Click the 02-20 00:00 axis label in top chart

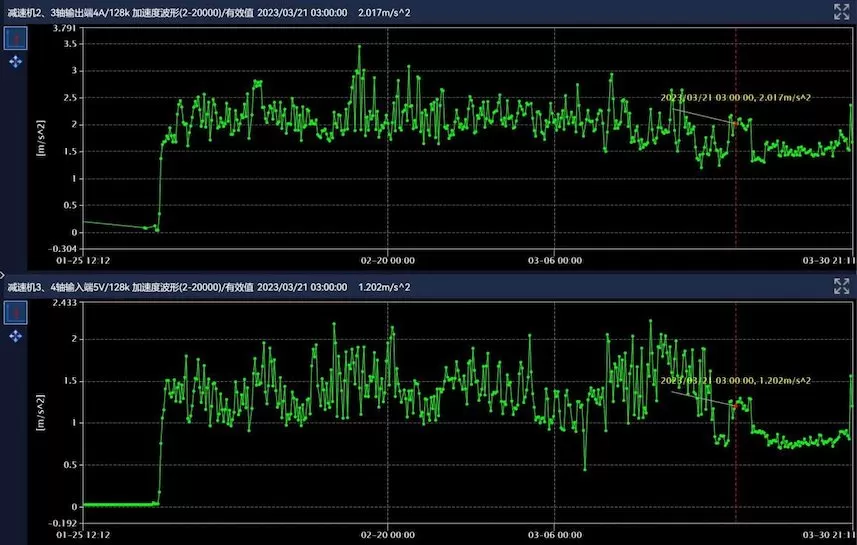[x=388, y=260]
